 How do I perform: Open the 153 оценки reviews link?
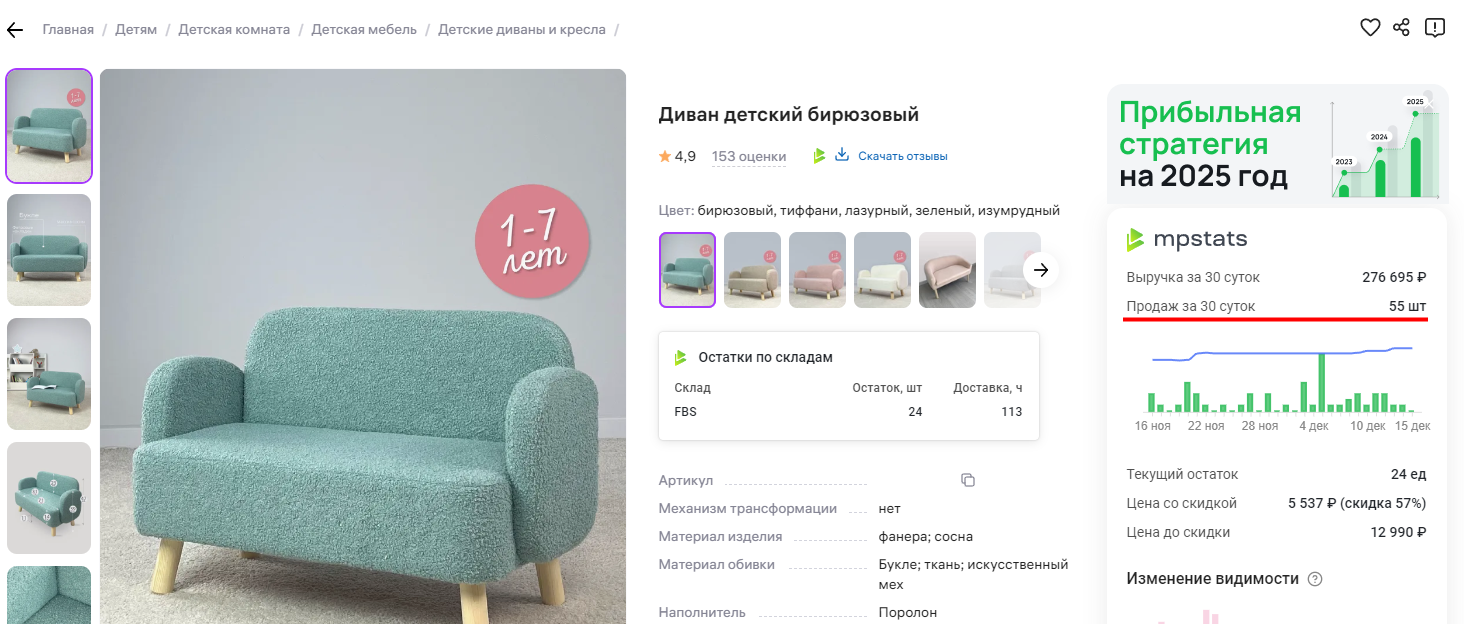coord(749,156)
